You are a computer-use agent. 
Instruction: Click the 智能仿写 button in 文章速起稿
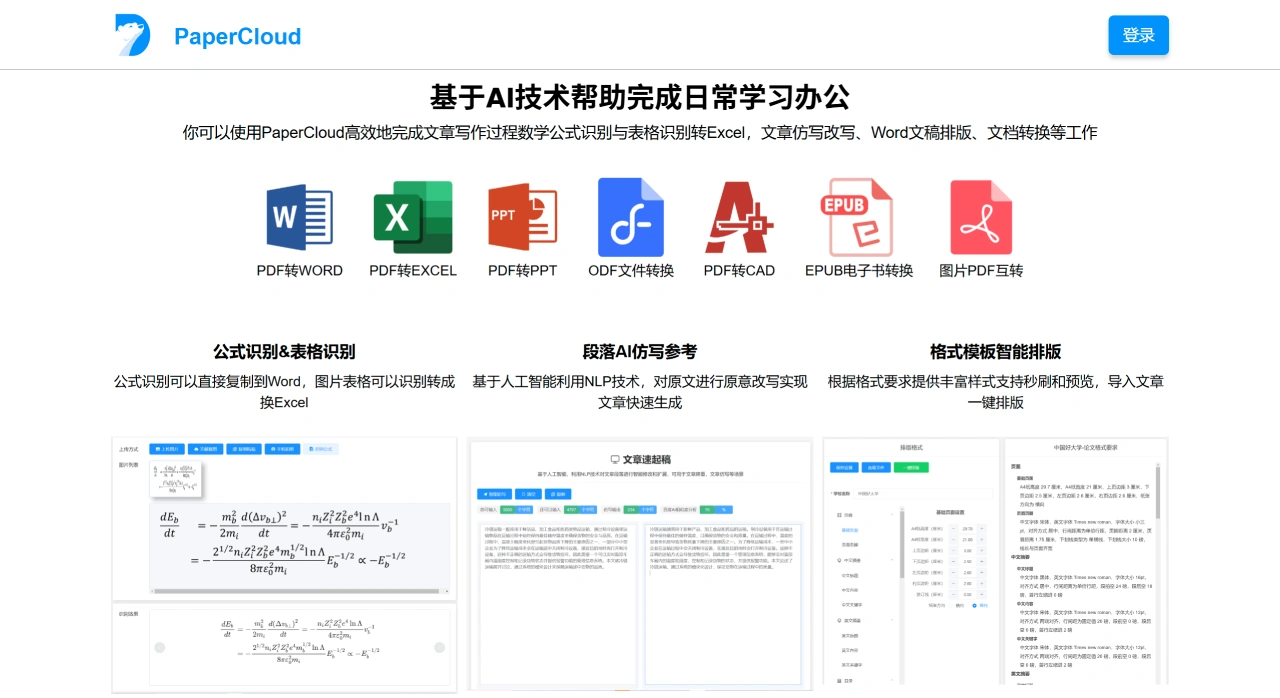[x=494, y=494]
